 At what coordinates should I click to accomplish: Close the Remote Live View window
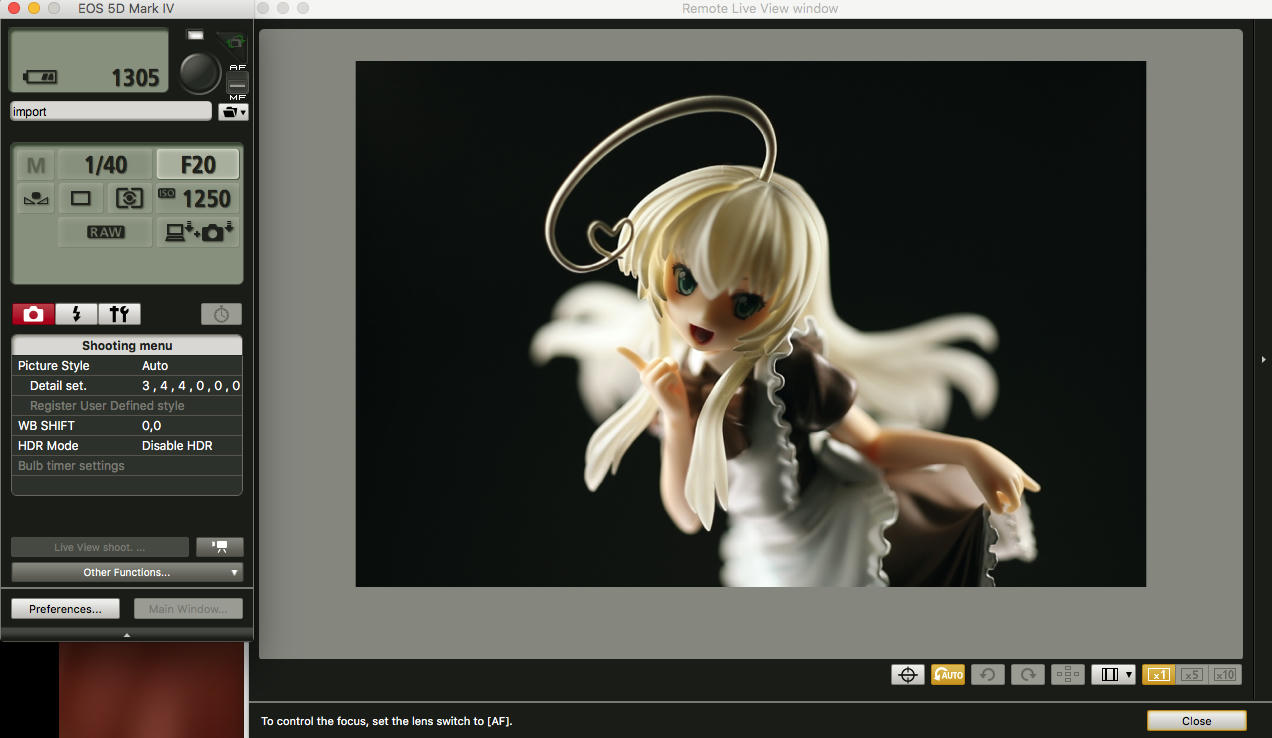coord(1196,721)
